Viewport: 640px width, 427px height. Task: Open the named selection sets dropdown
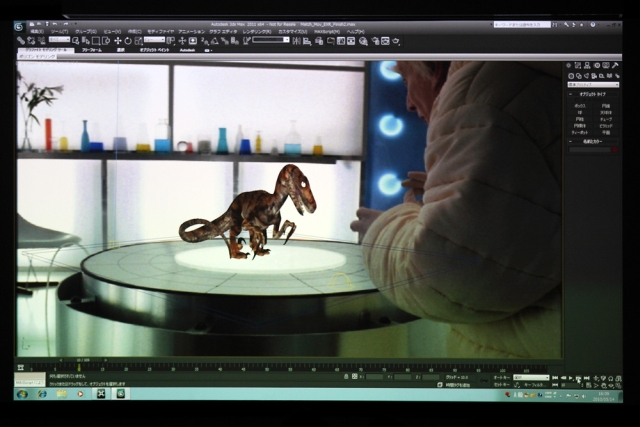click(271, 40)
